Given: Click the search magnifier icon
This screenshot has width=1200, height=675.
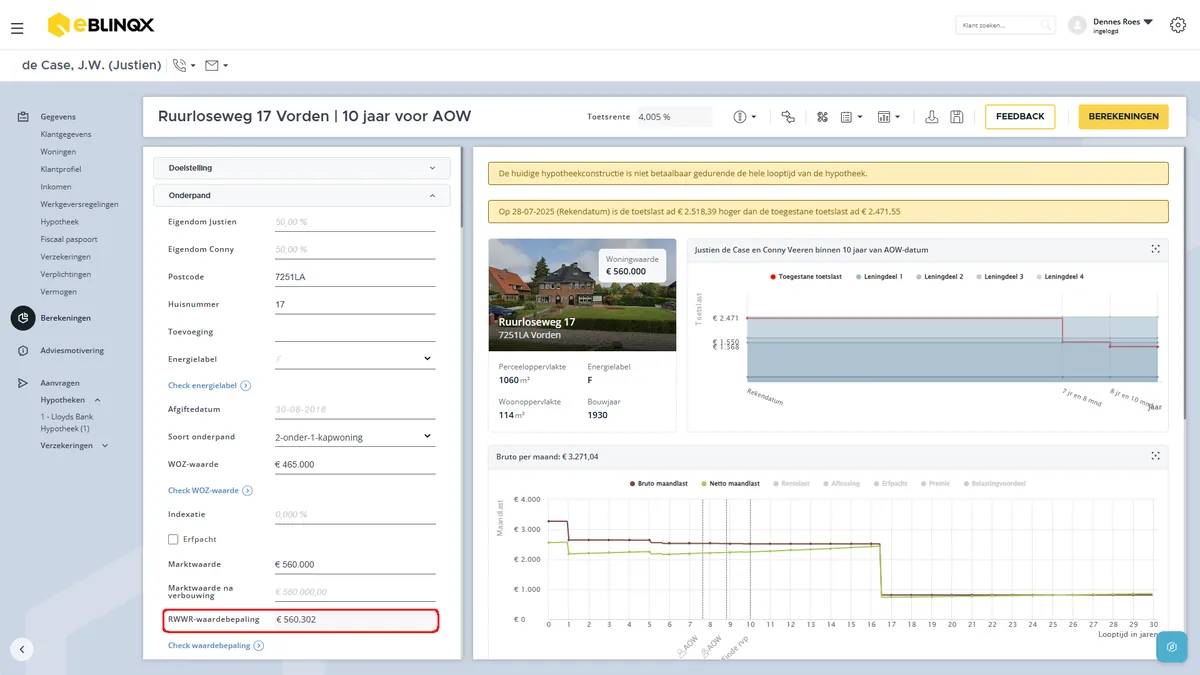Looking at the screenshot, I should 1046,25.
